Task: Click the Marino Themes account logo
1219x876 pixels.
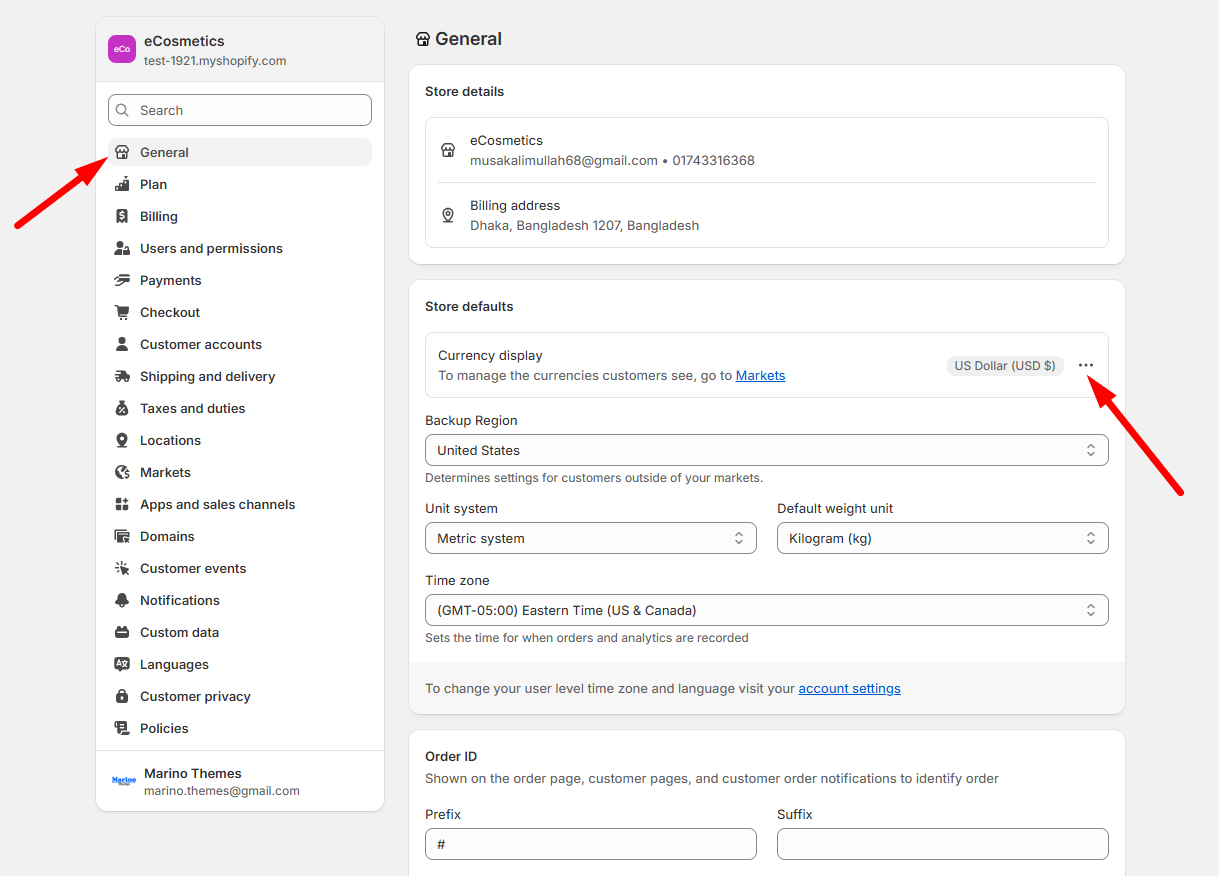Action: pyautogui.click(x=124, y=780)
